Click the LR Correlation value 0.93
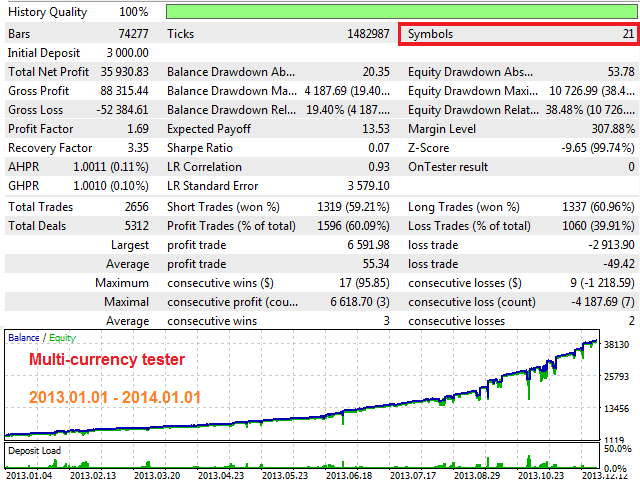Image resolution: width=640 pixels, height=480 pixels. (x=378, y=167)
